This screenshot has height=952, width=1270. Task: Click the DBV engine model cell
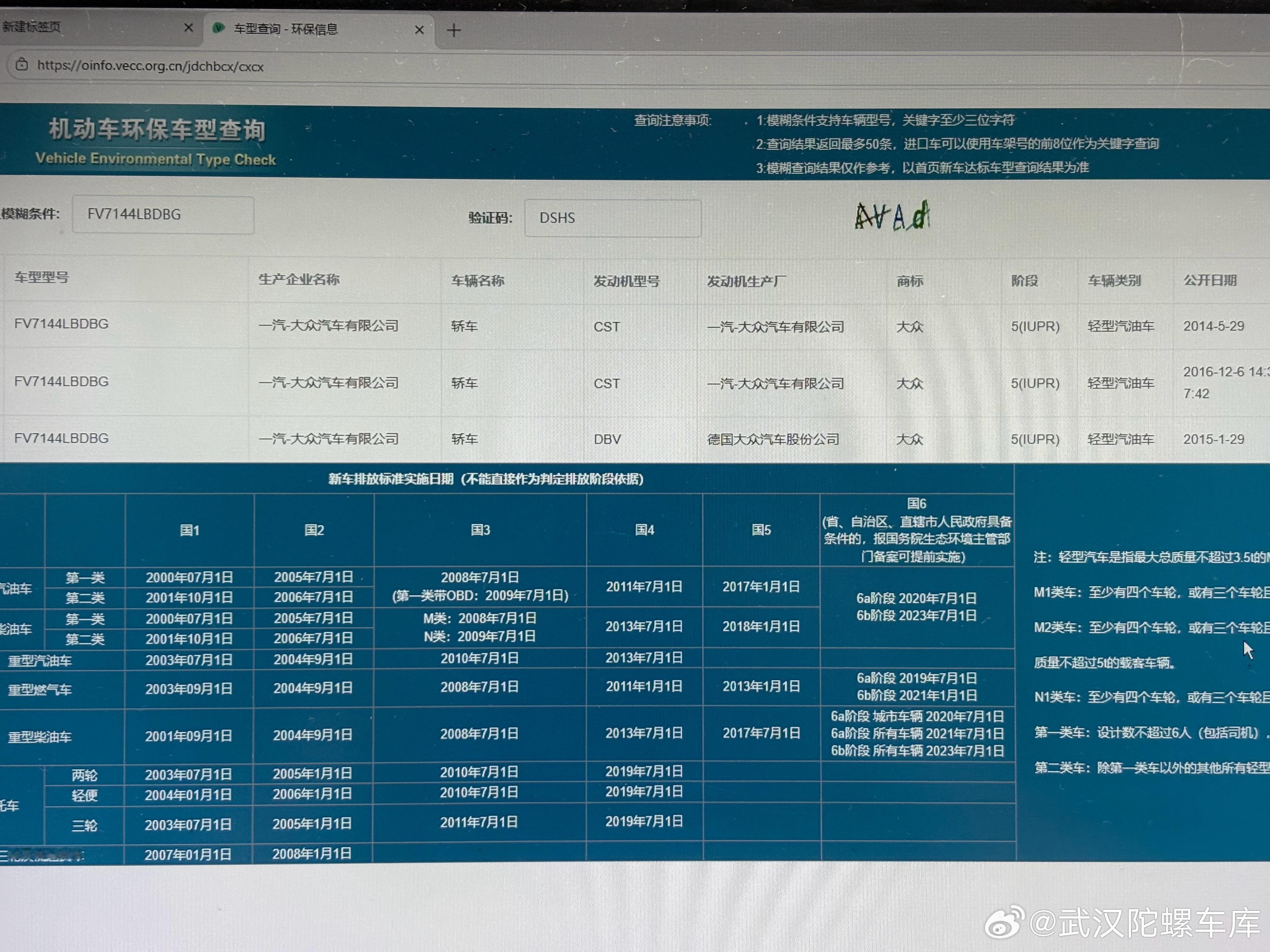(x=608, y=439)
